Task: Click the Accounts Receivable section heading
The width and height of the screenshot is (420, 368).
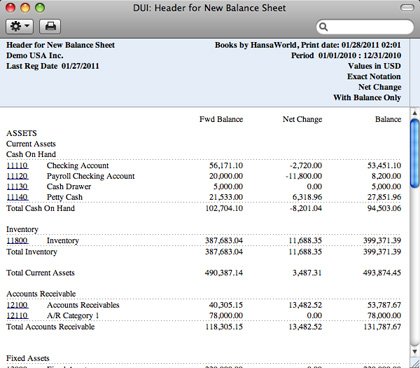Action: [x=41, y=294]
